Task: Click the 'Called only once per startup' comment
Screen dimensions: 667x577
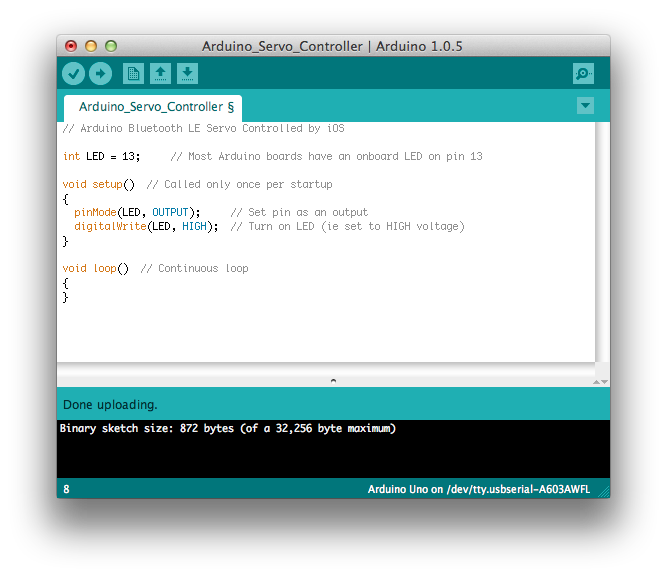Action: tap(239, 185)
